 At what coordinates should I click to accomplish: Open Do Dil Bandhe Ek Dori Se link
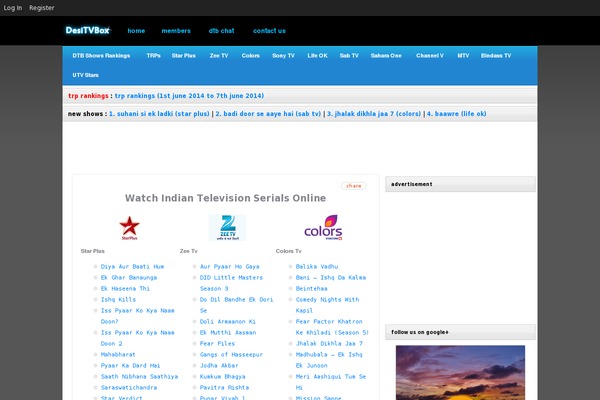[x=236, y=305]
